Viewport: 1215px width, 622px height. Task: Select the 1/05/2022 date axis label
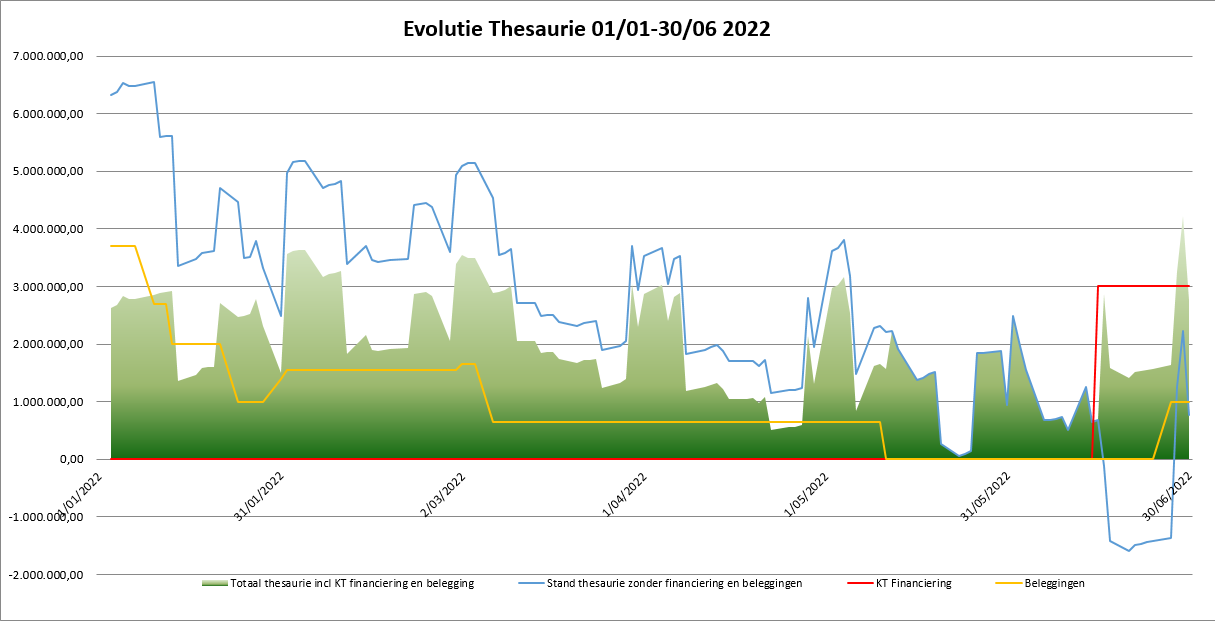(807, 495)
